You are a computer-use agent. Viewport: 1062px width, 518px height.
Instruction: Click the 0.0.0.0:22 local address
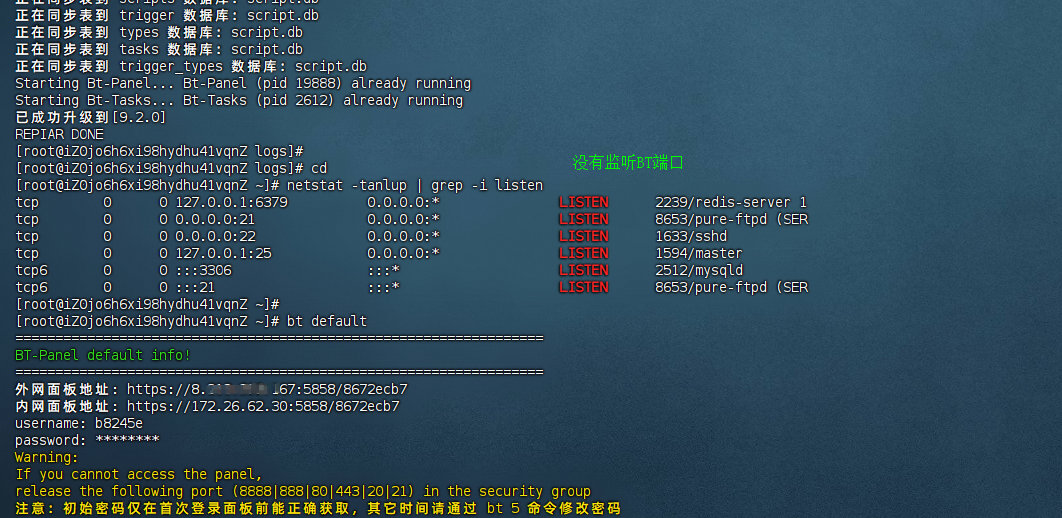point(215,236)
